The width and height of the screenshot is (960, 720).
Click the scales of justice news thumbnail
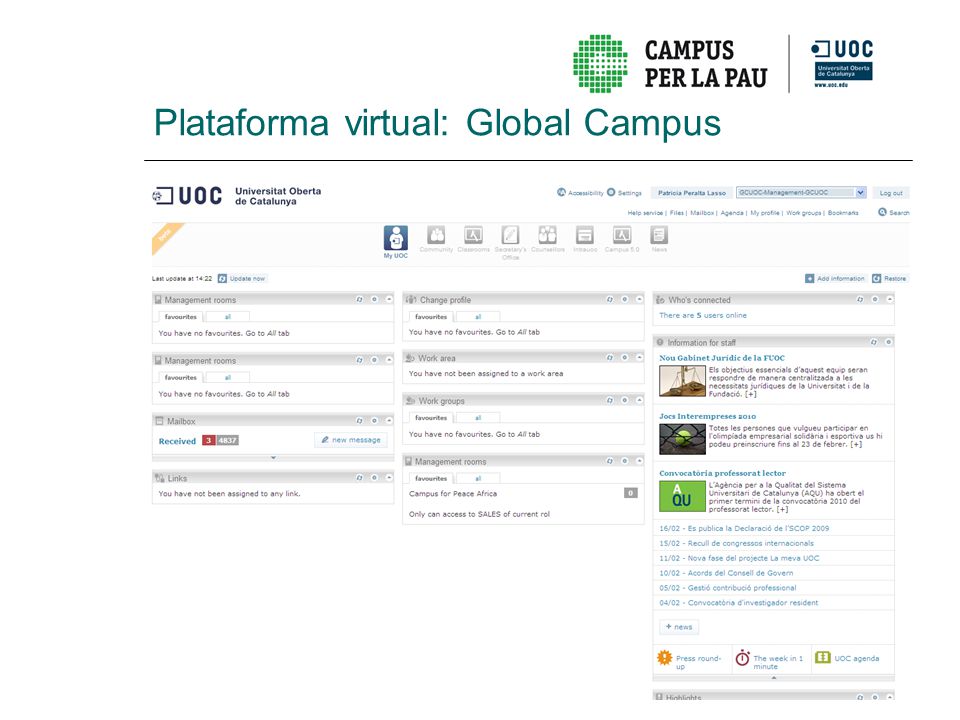[682, 381]
